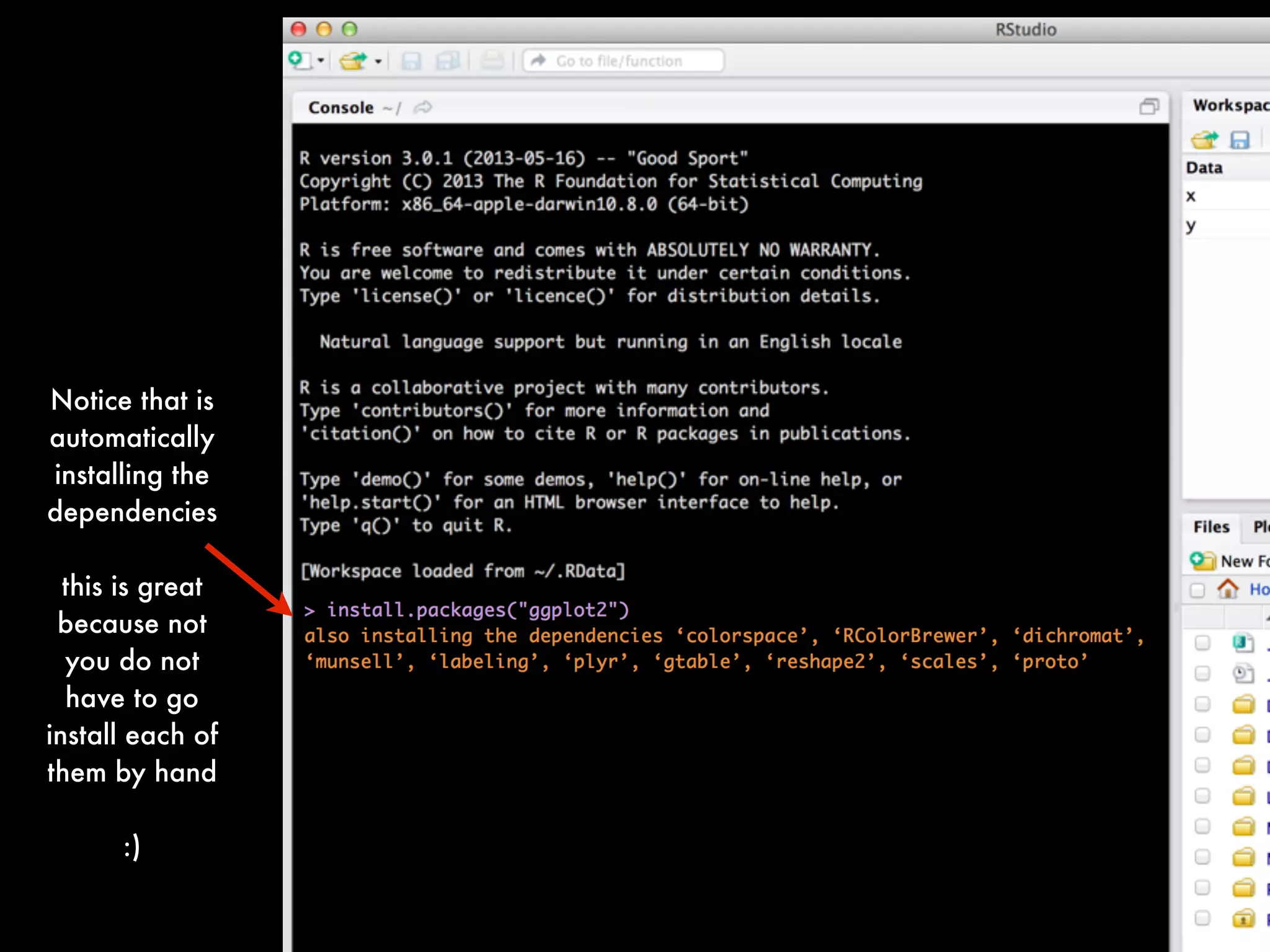Viewport: 1270px width, 952px height.
Task: Check the box for the folder with person icon
Action: [x=1202, y=918]
